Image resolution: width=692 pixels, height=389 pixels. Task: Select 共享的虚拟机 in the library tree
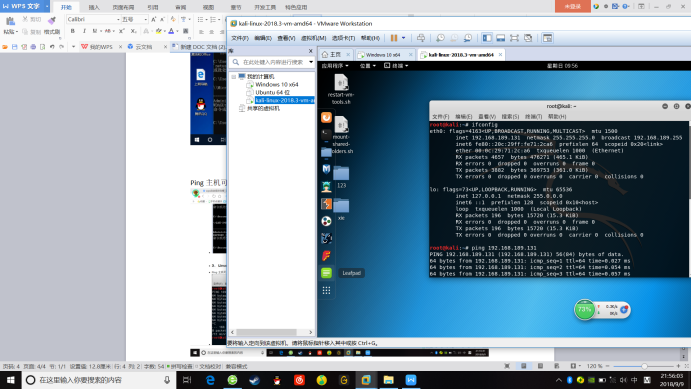[x=263, y=108]
